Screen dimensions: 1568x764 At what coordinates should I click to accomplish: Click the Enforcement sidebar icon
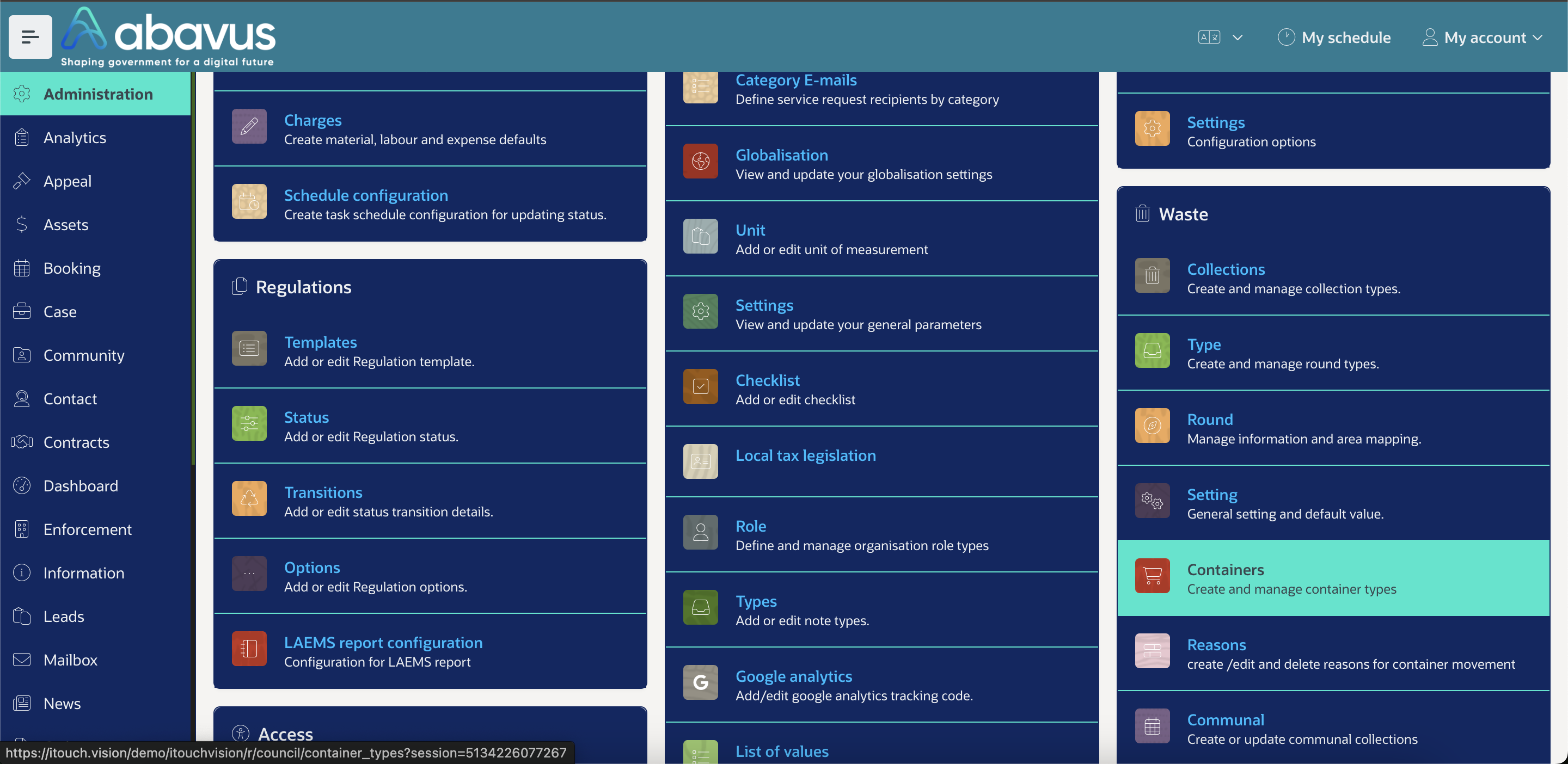tap(21, 528)
